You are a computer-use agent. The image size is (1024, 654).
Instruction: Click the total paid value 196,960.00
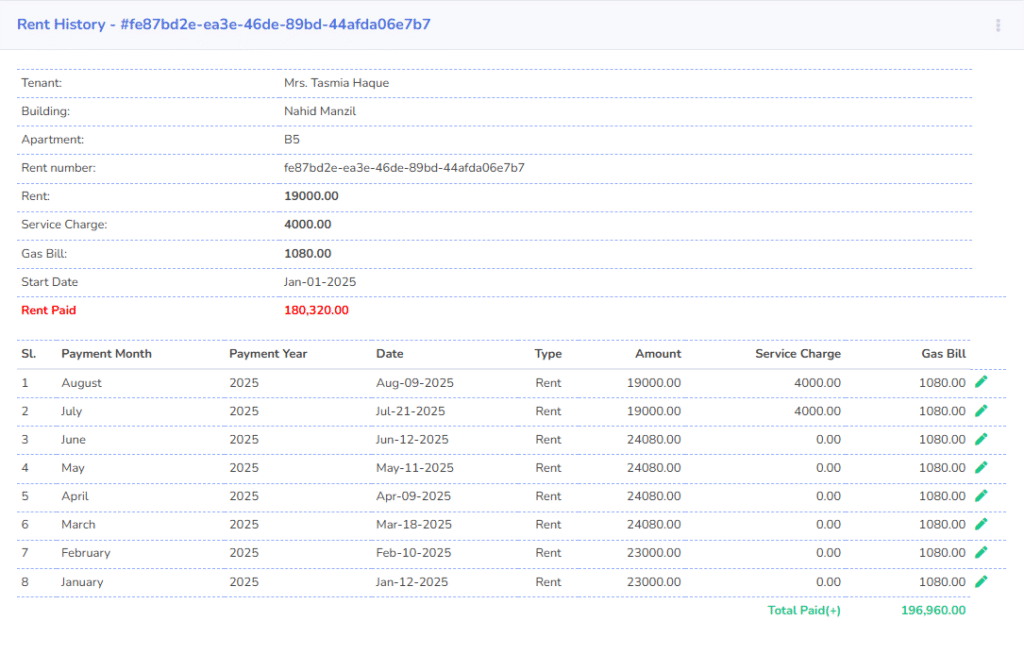pyautogui.click(x=933, y=610)
